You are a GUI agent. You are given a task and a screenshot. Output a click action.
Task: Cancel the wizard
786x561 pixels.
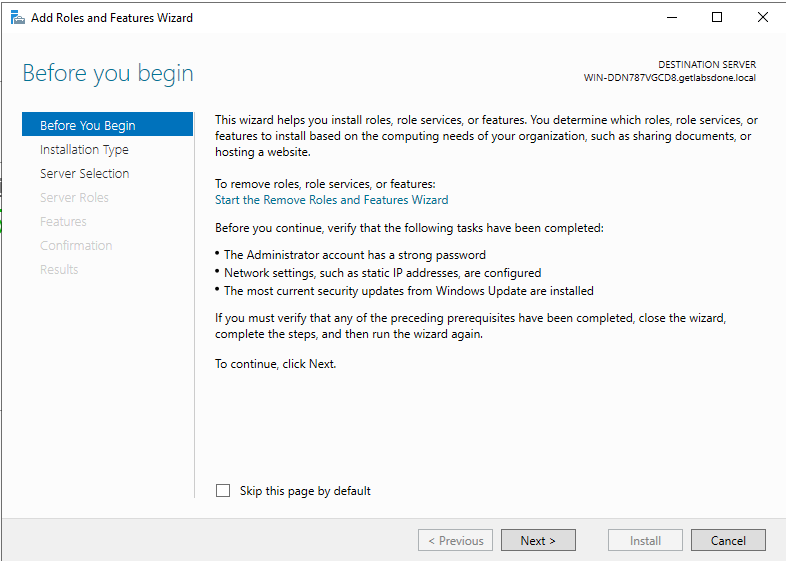tap(728, 540)
